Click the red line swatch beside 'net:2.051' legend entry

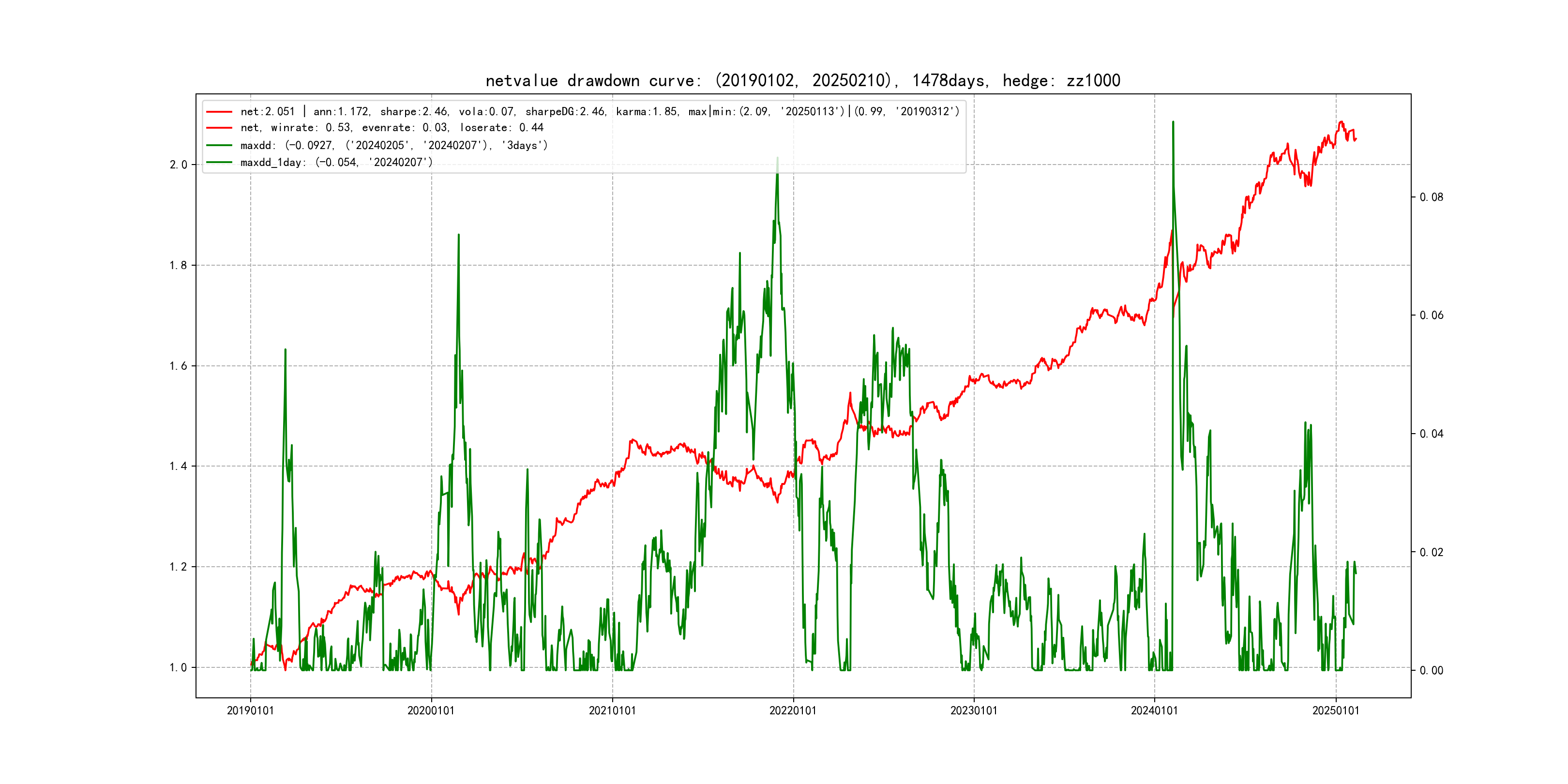(219, 112)
